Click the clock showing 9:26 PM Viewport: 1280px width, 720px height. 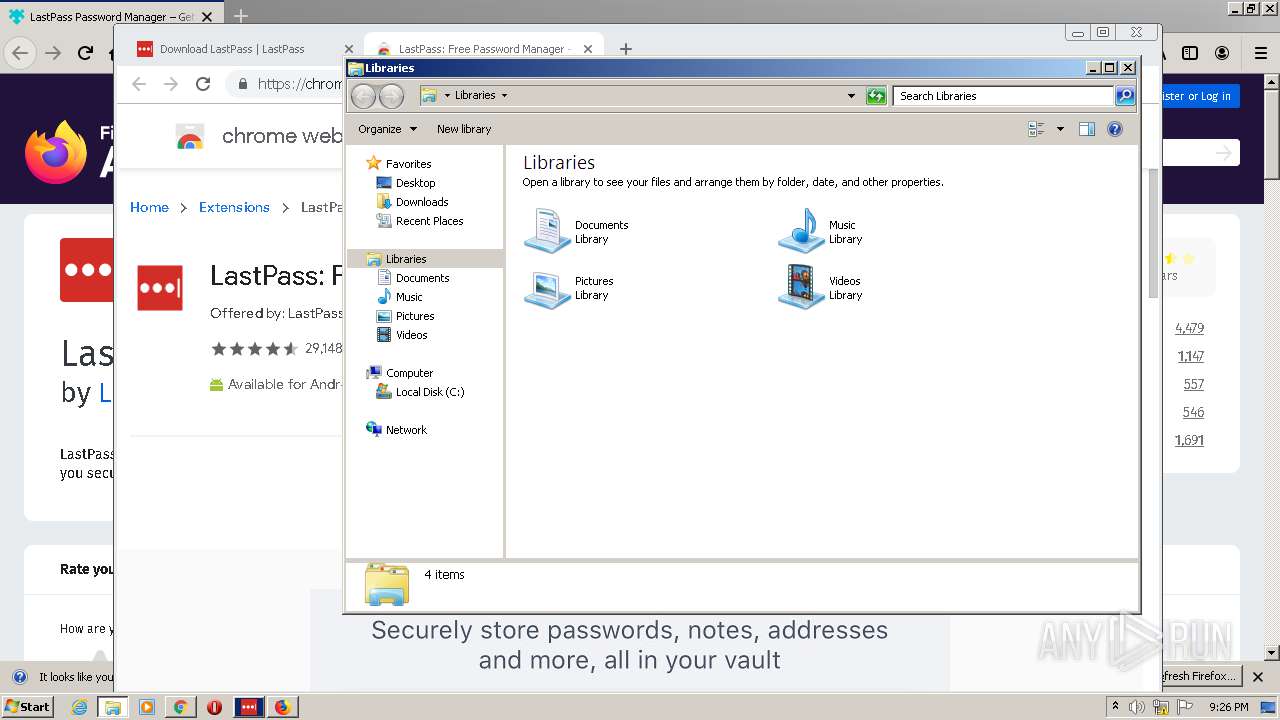(1228, 707)
